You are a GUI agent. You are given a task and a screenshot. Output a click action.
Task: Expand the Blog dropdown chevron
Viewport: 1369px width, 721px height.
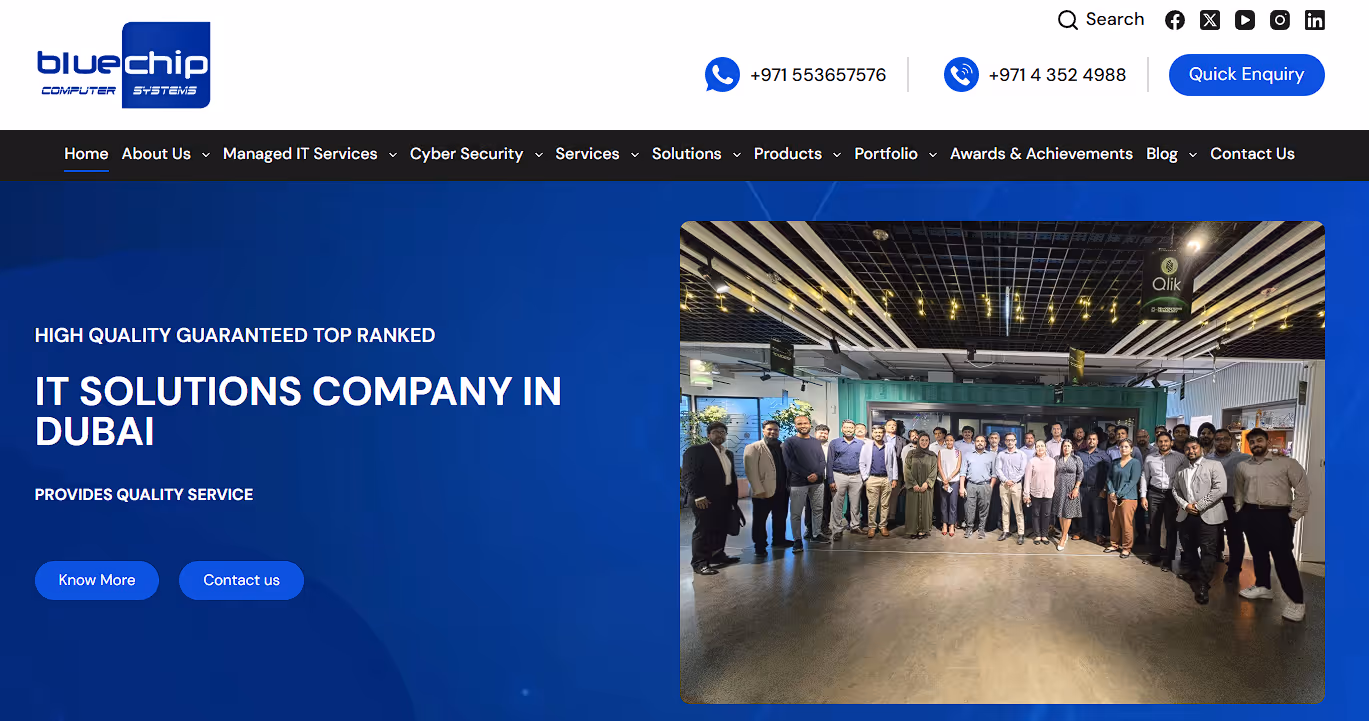pos(1192,155)
